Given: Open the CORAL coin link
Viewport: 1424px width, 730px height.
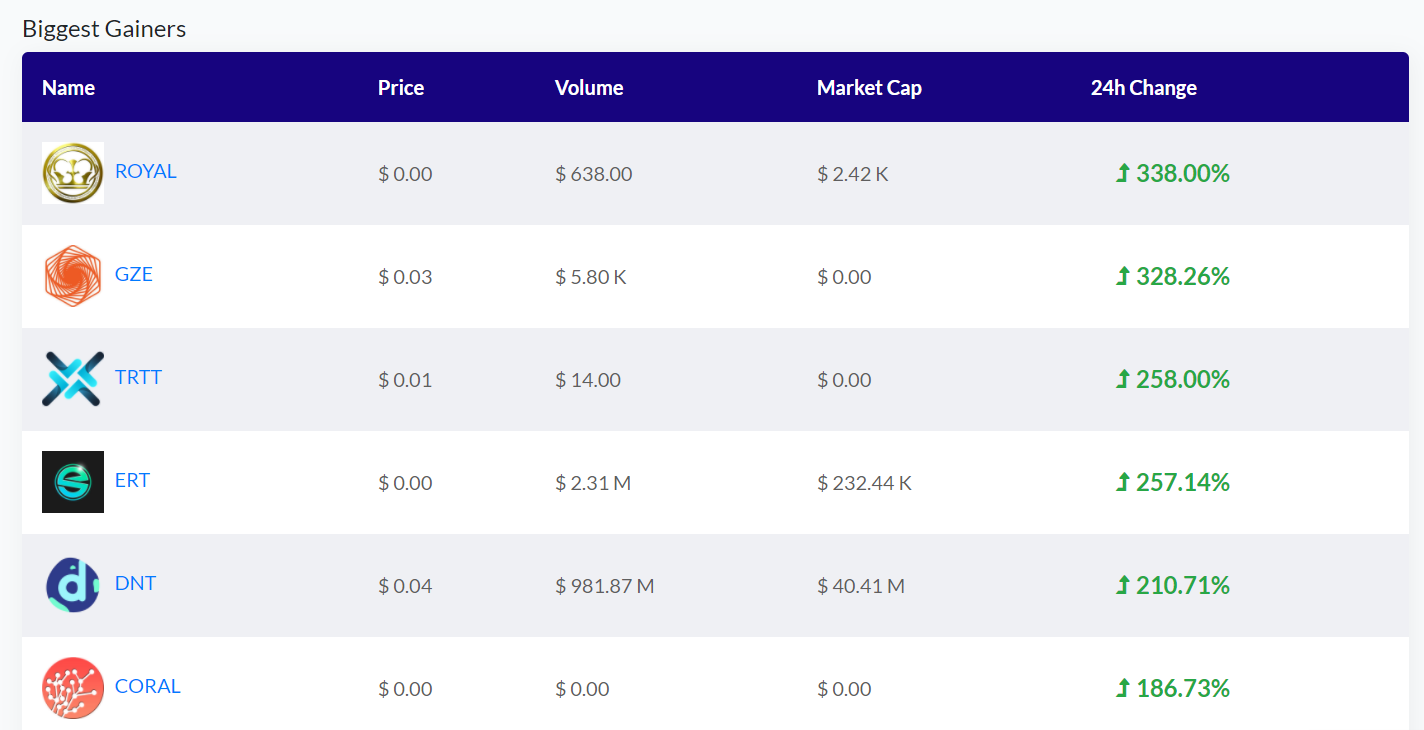Looking at the screenshot, I should pos(148,686).
